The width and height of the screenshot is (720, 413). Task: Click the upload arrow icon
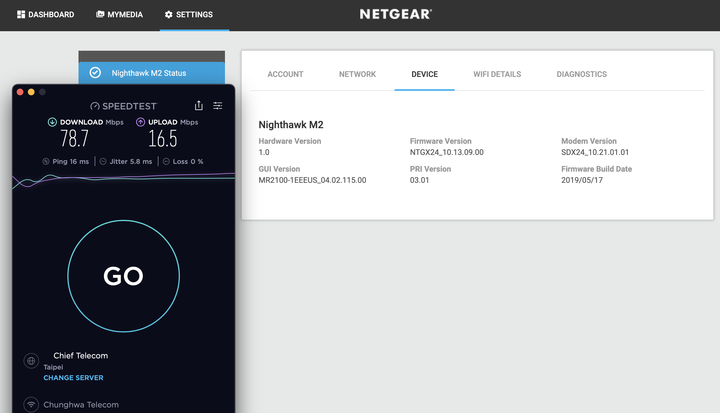pyautogui.click(x=141, y=122)
